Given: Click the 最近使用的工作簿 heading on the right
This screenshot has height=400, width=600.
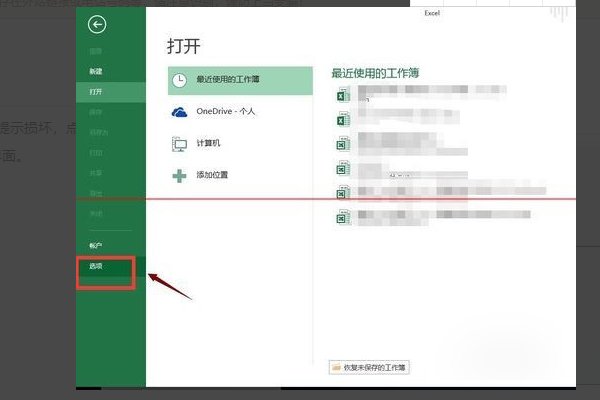Looking at the screenshot, I should click(375, 73).
